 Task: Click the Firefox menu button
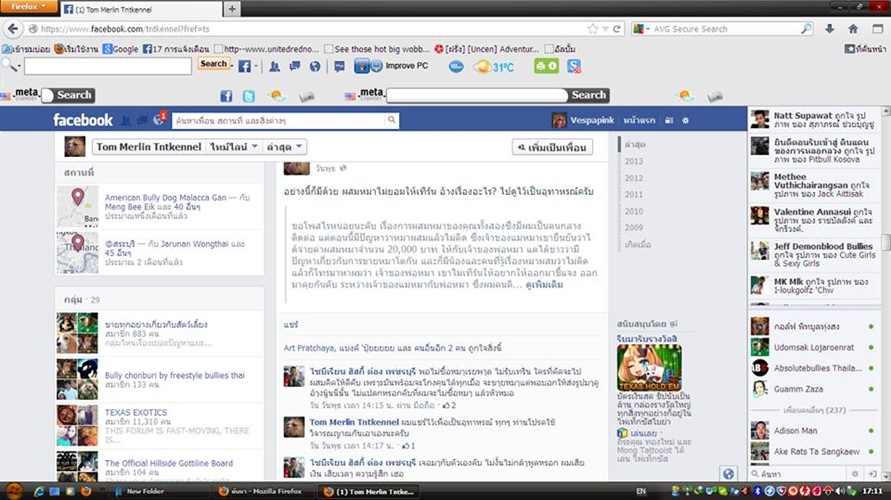point(28,6)
